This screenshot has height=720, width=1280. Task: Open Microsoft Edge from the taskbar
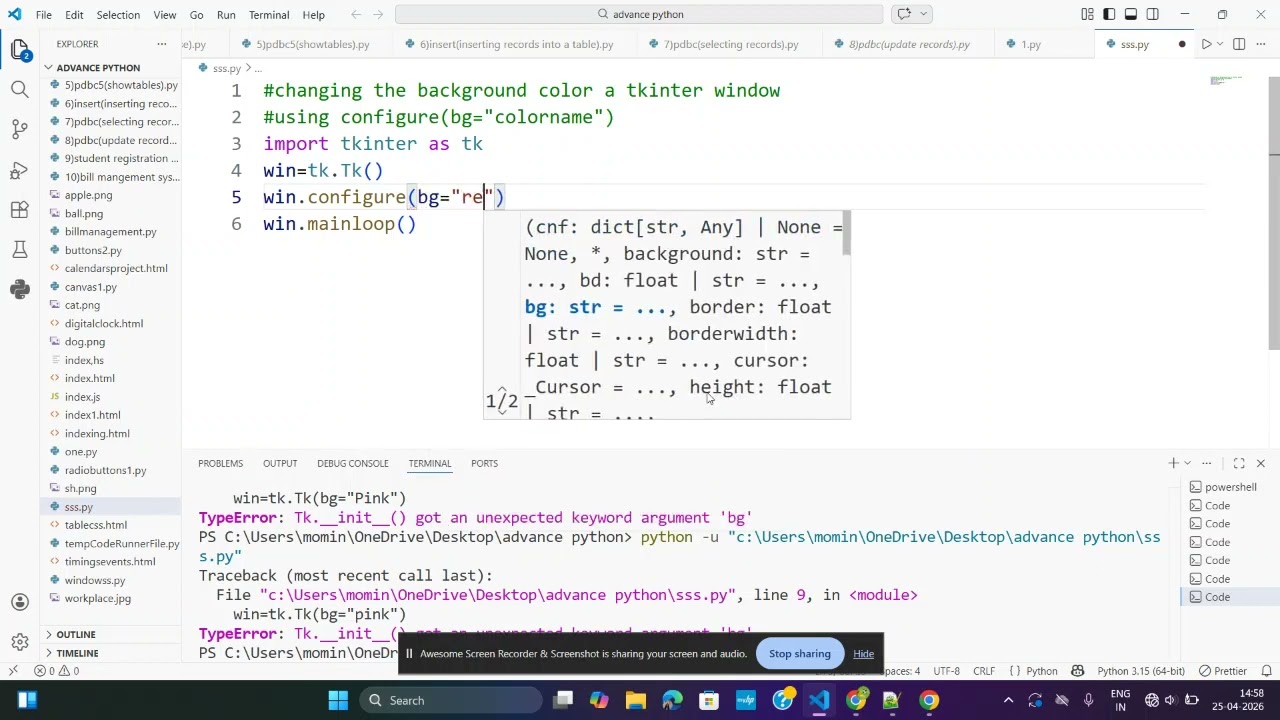[x=672, y=700]
